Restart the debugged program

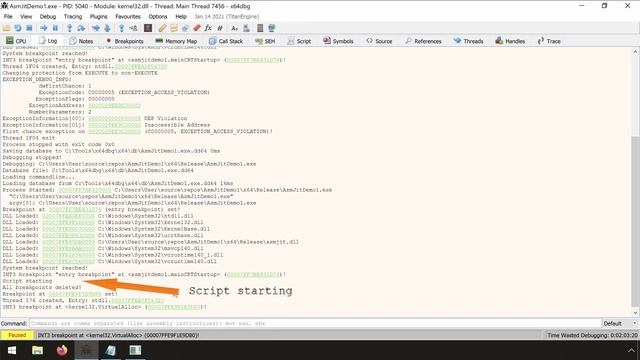pyautogui.click(x=18, y=28)
